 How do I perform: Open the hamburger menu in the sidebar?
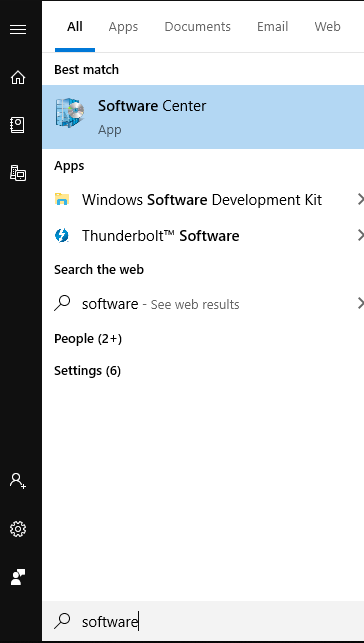(x=18, y=30)
